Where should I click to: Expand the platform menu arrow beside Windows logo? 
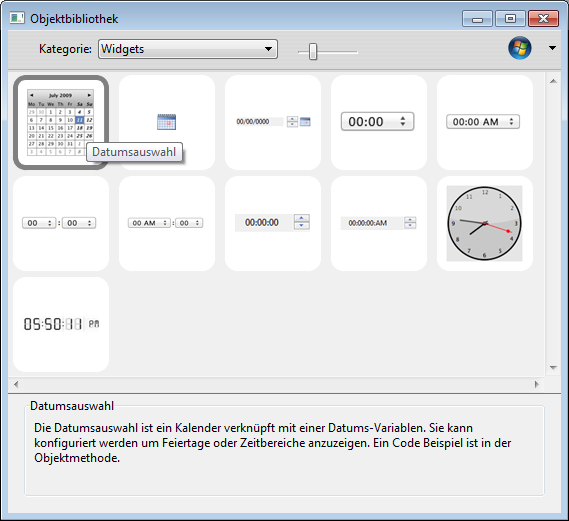pyautogui.click(x=552, y=48)
